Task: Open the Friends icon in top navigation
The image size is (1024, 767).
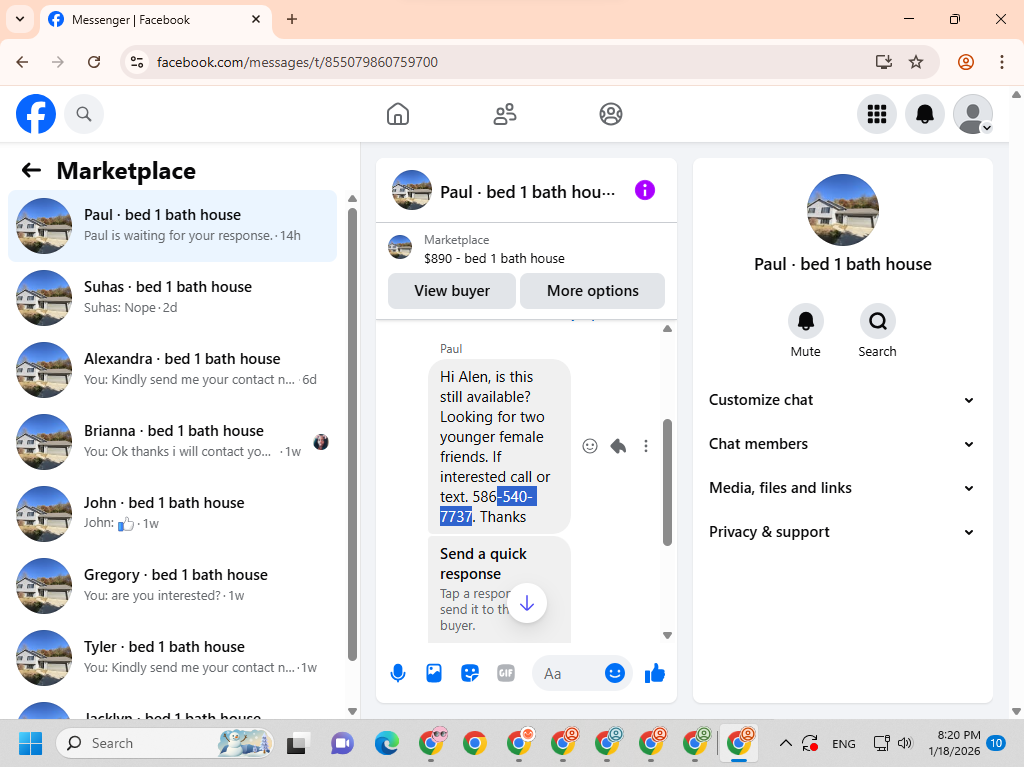Action: click(504, 114)
